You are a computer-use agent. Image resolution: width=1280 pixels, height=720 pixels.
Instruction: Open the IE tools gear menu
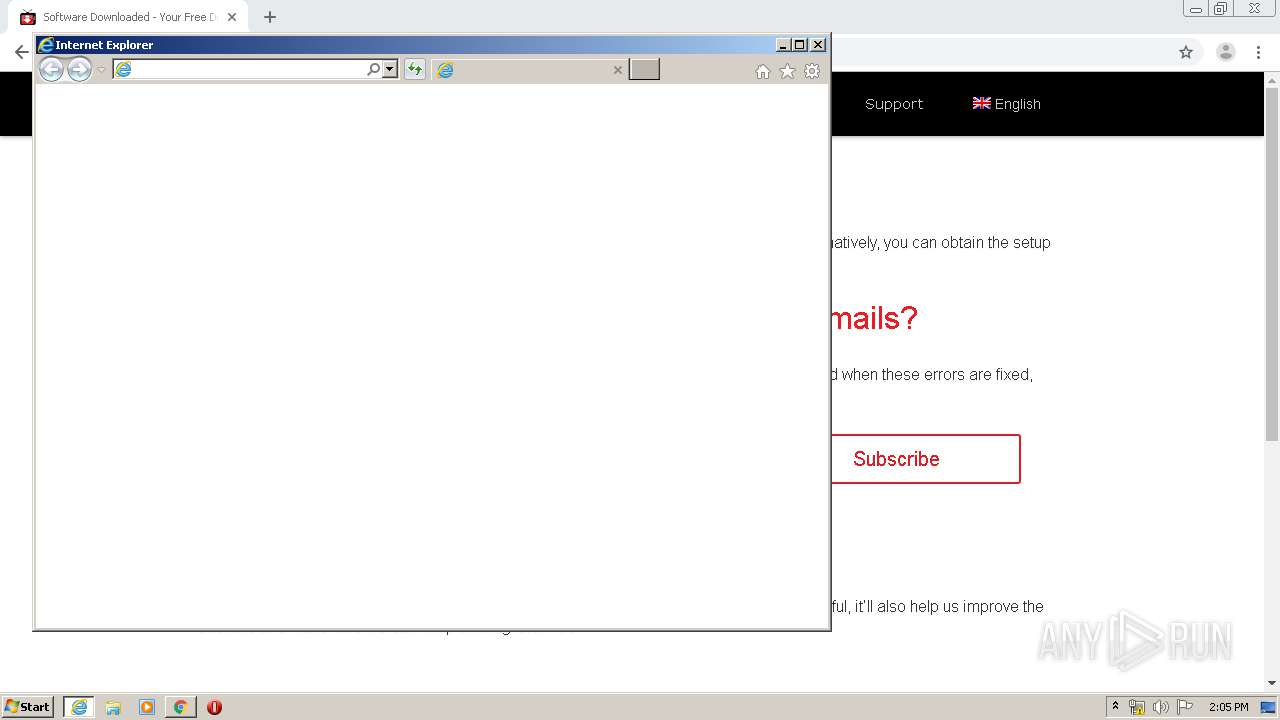[x=812, y=71]
